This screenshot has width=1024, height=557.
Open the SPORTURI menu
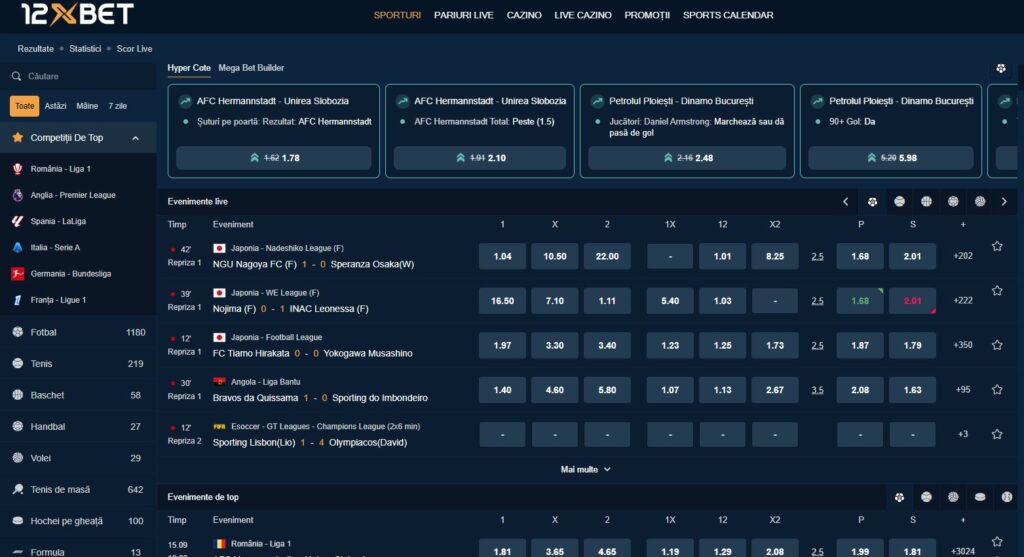coord(397,15)
